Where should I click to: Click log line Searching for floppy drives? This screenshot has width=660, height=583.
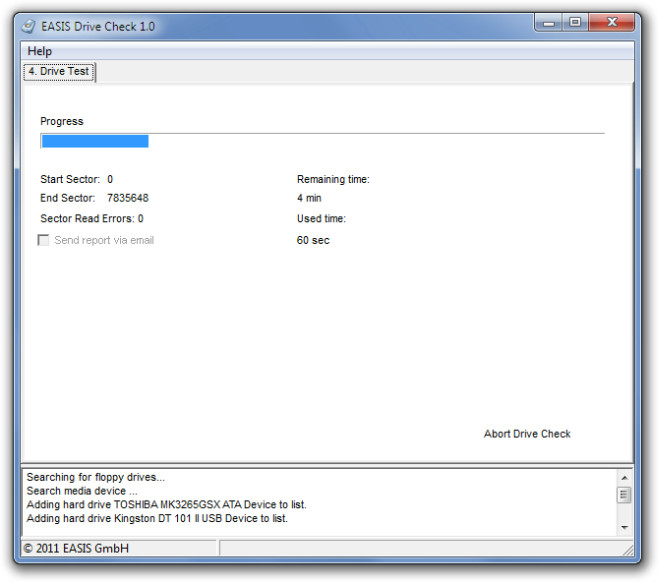coord(96,477)
